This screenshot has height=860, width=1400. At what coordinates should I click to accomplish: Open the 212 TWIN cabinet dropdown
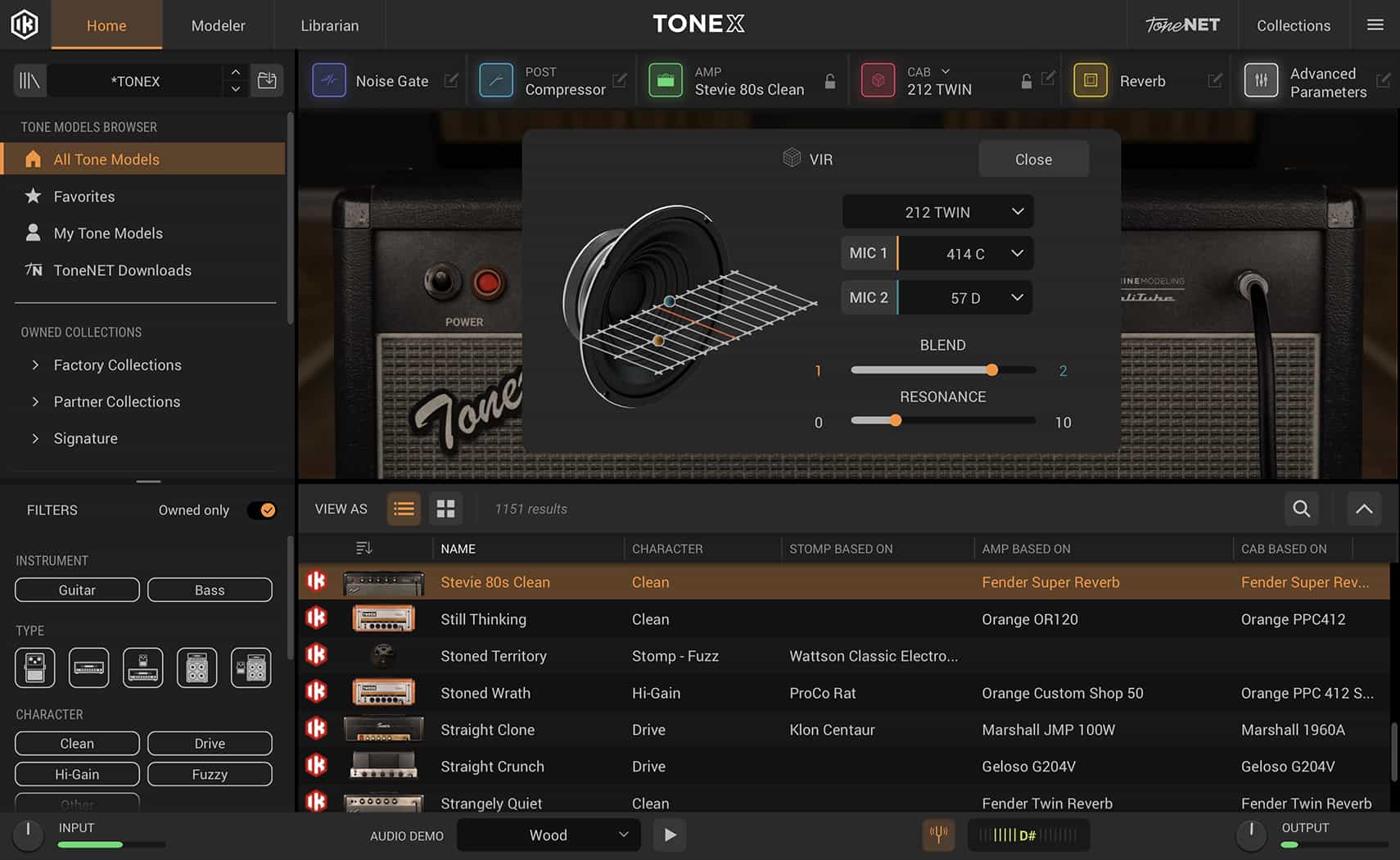[x=937, y=211]
